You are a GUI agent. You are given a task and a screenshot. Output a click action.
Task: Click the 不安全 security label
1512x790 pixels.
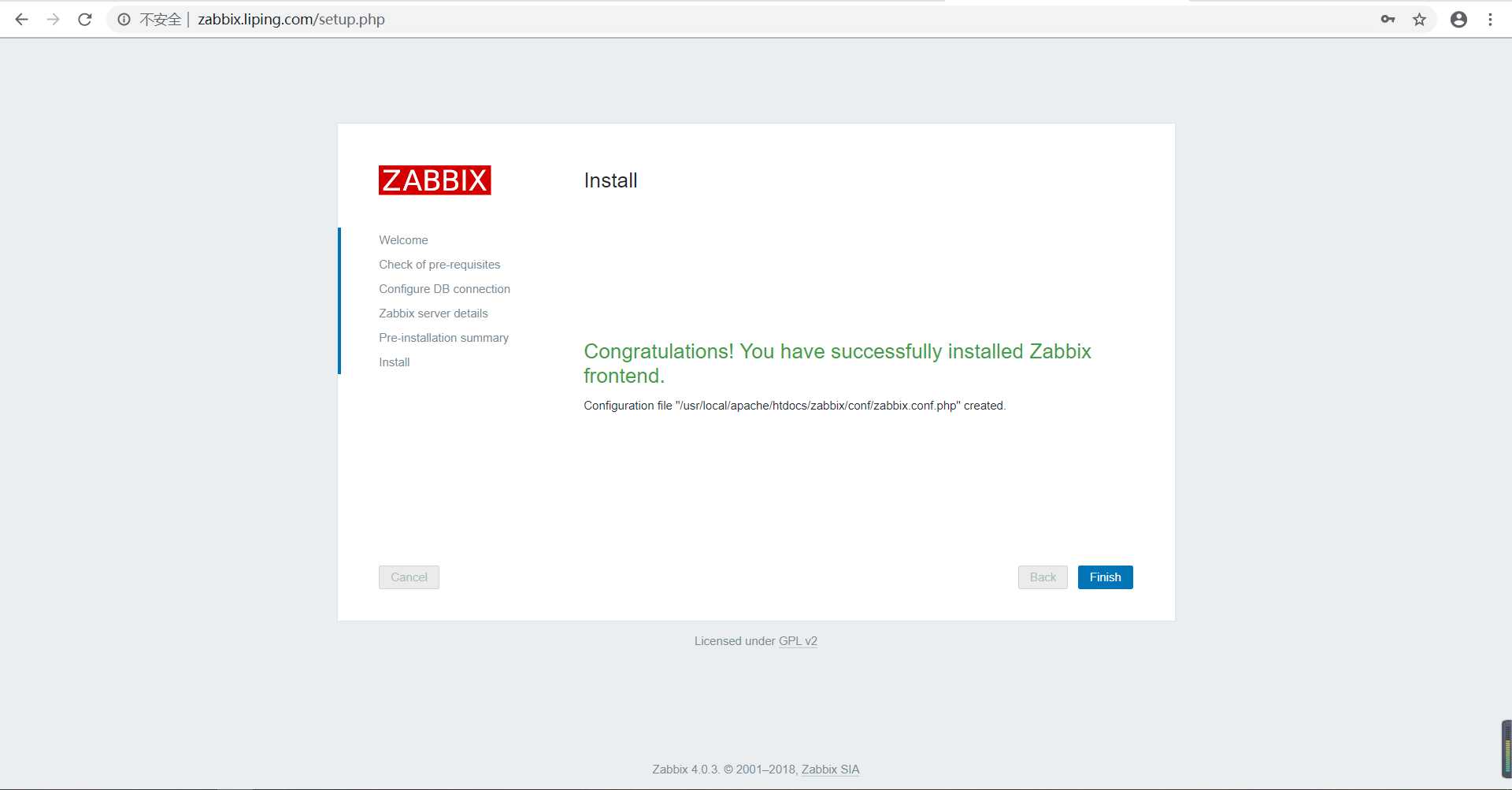[160, 20]
